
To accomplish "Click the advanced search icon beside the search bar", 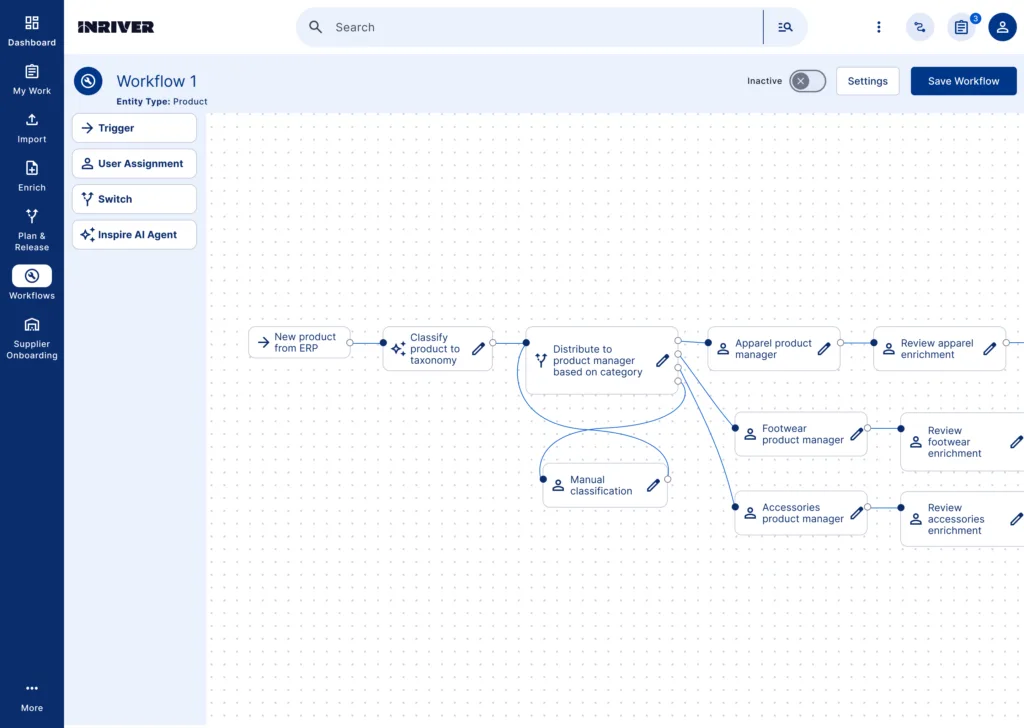I will click(786, 27).
